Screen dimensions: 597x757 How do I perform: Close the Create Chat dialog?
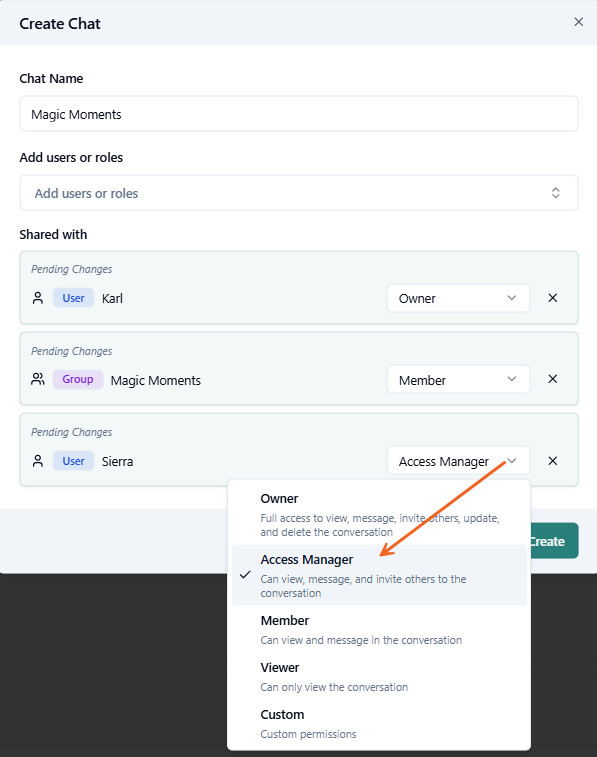(578, 22)
